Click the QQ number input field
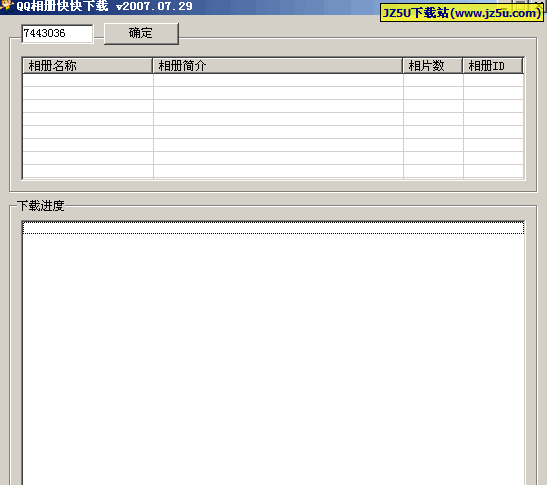Viewport: 547px width, 485px height. (x=57, y=33)
